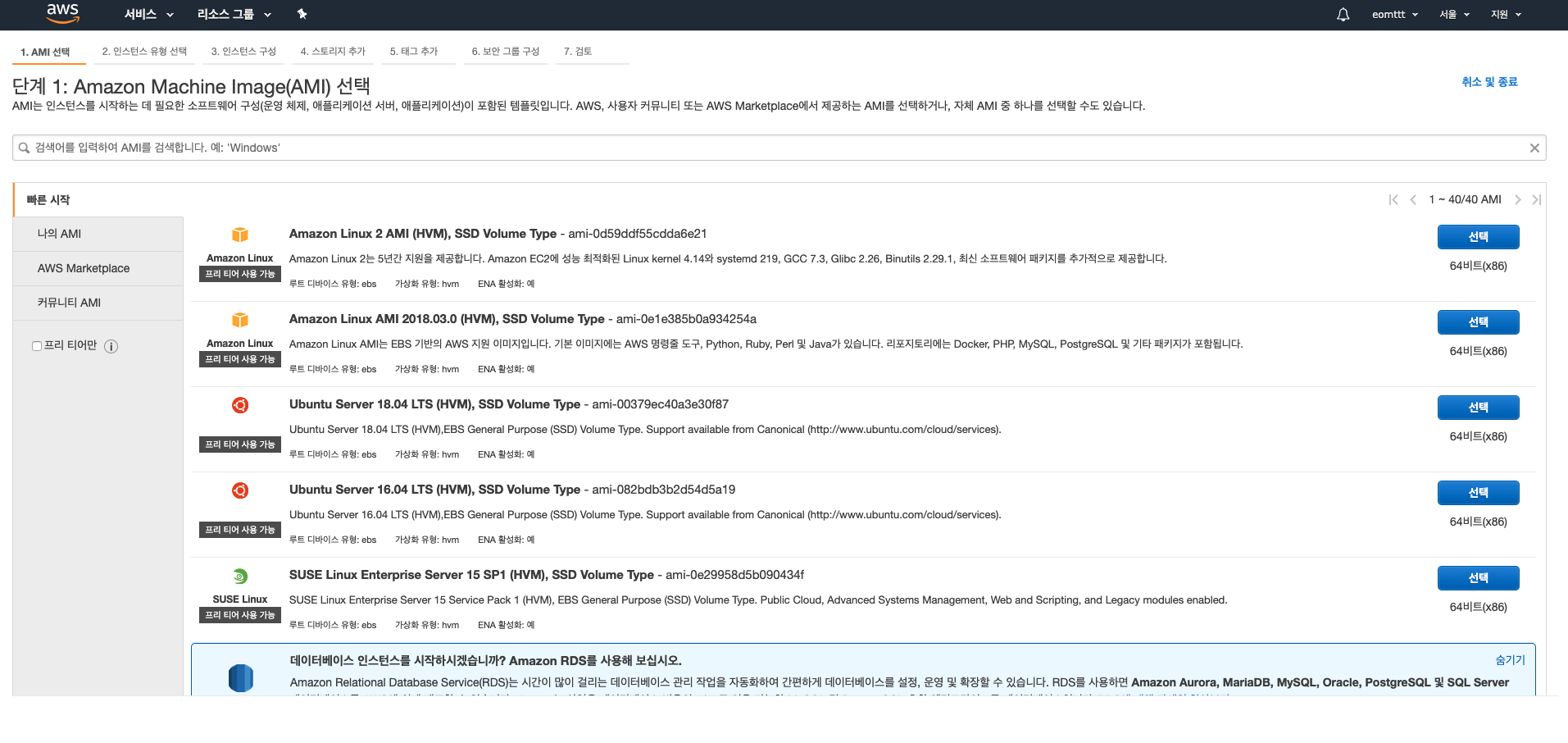Click the Amazon Linux AMI 2018.03.0 title
1568x743 pixels.
[x=447, y=319]
